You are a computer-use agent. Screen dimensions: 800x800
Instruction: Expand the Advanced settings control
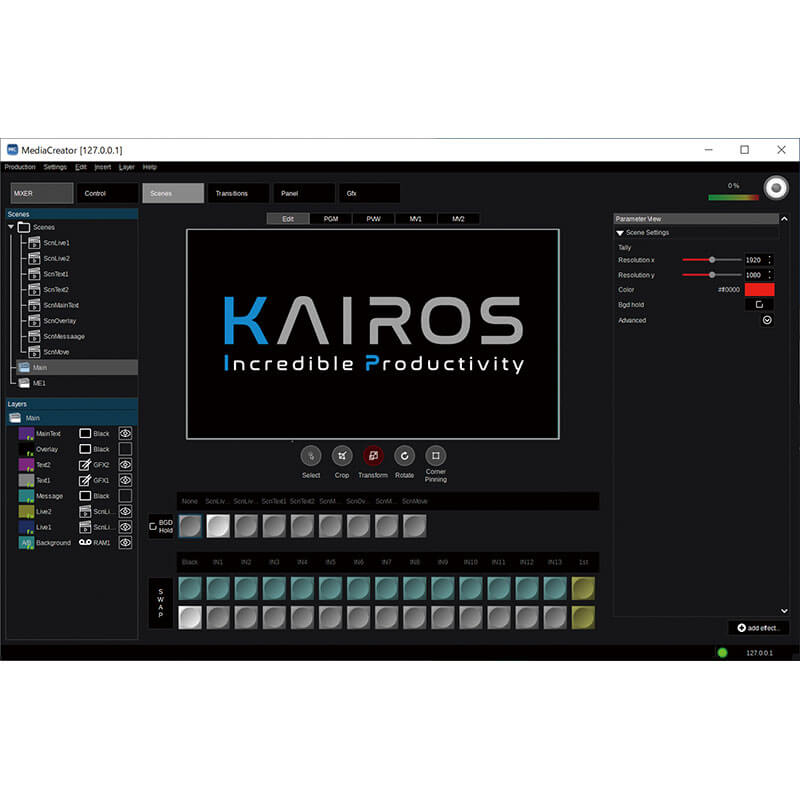click(x=766, y=320)
